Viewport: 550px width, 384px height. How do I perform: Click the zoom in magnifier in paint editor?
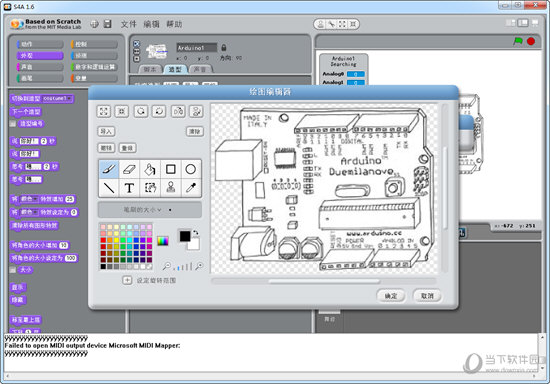(199, 266)
